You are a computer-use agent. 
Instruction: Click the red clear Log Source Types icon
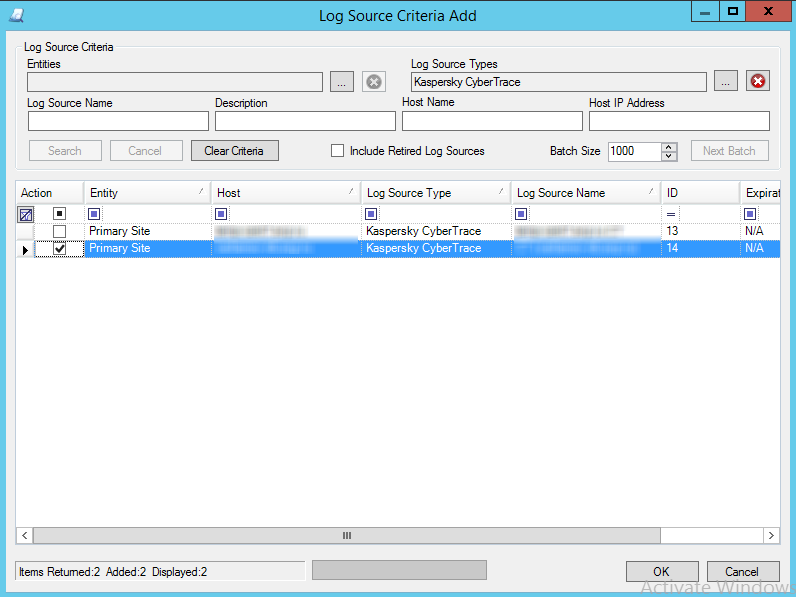757,82
